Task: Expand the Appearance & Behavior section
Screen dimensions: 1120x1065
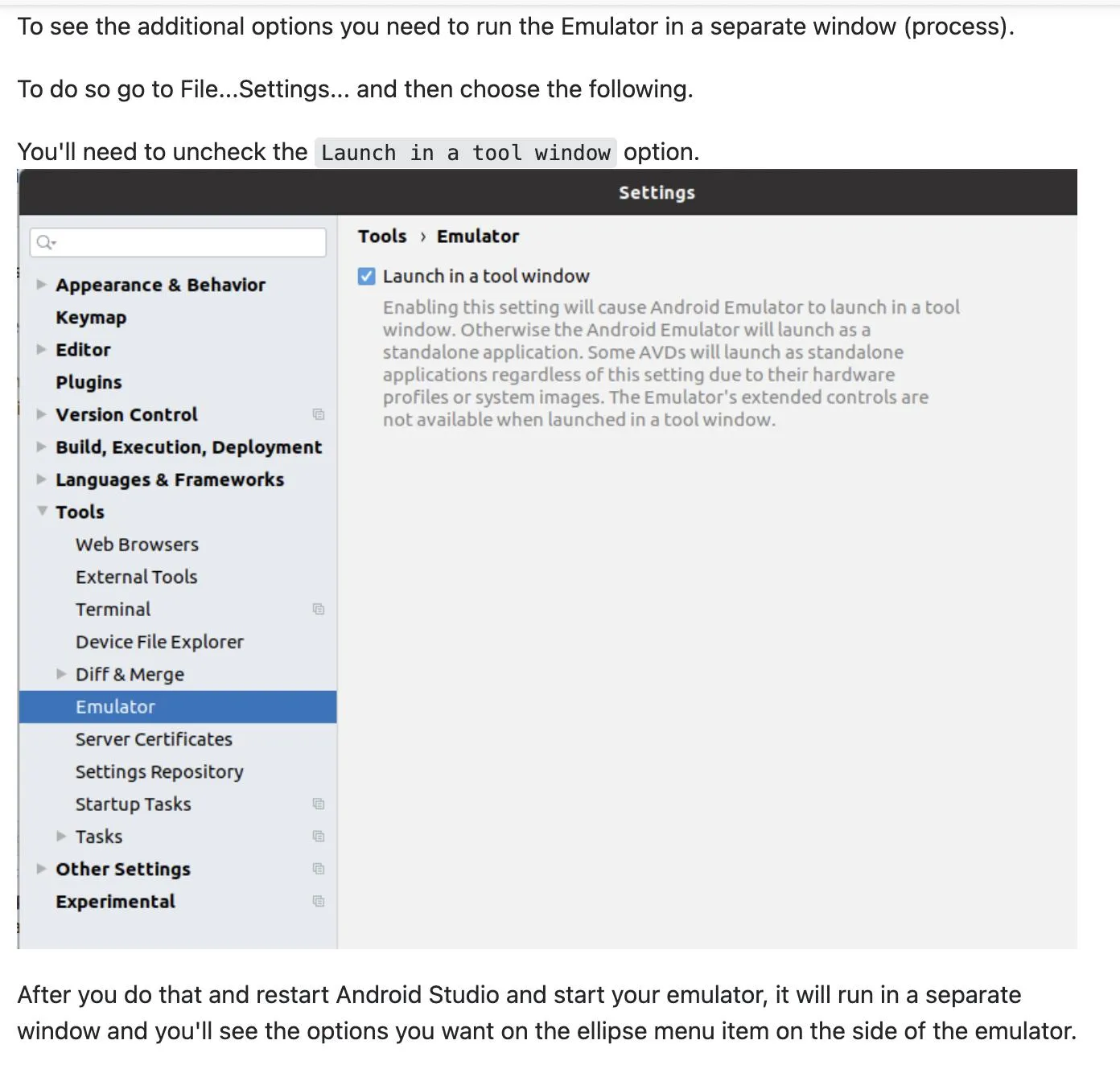Action: pos(41,285)
